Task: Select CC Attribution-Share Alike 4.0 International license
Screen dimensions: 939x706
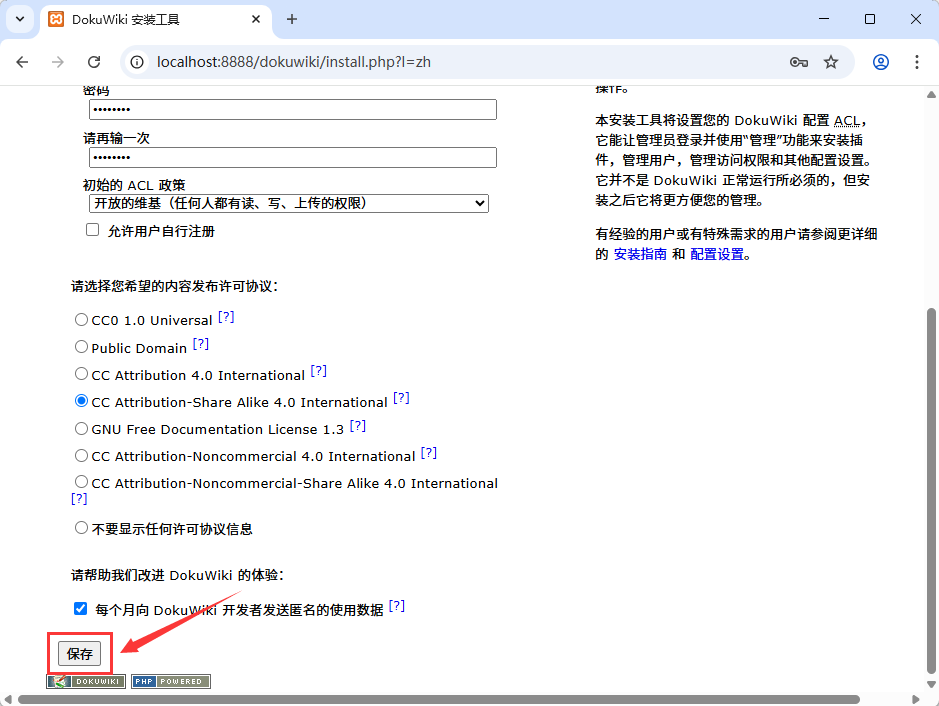Action: (x=81, y=401)
